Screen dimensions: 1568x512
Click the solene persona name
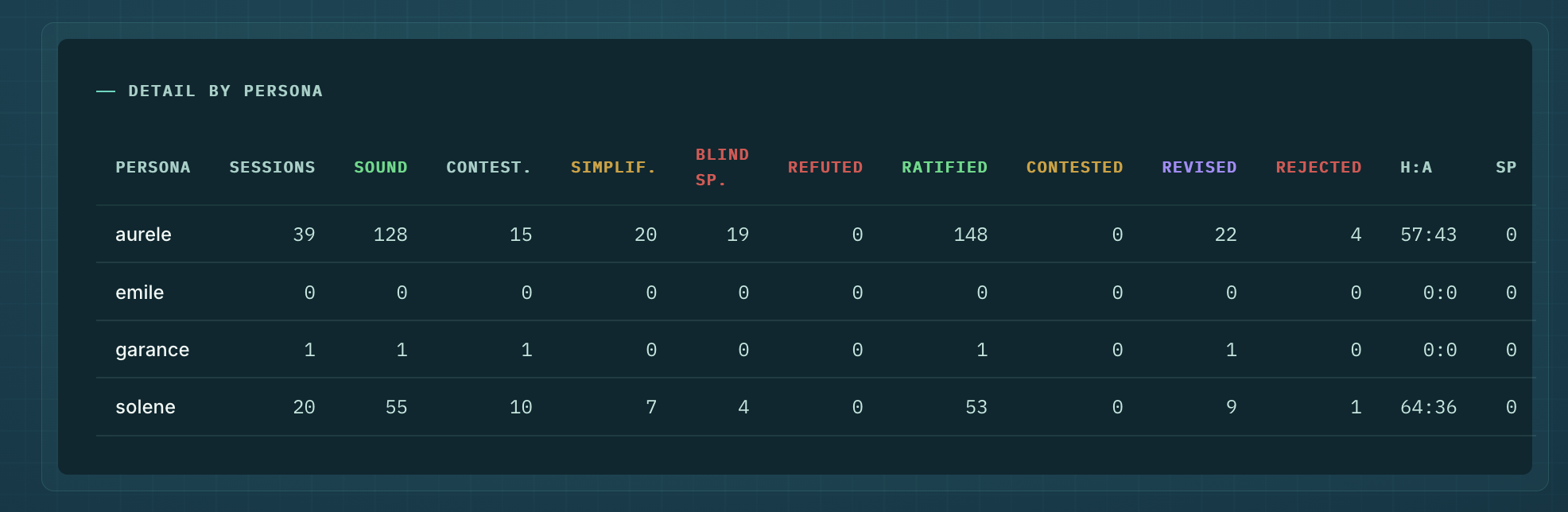pyautogui.click(x=146, y=407)
